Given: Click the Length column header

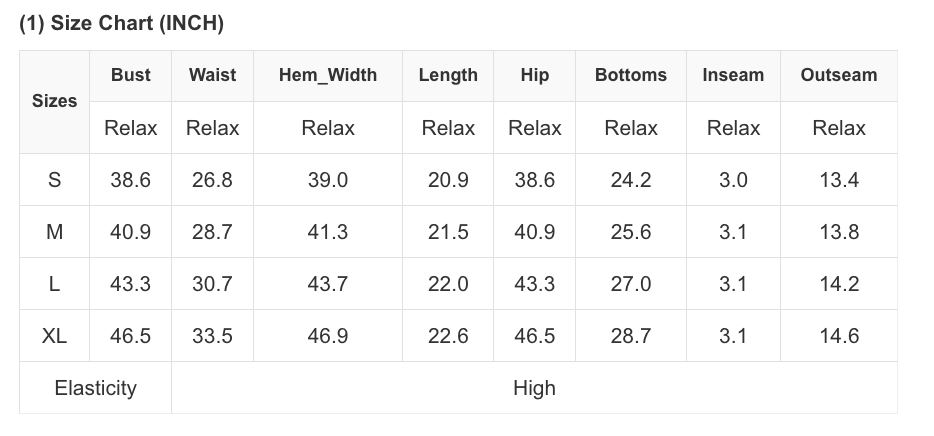Looking at the screenshot, I should (448, 76).
